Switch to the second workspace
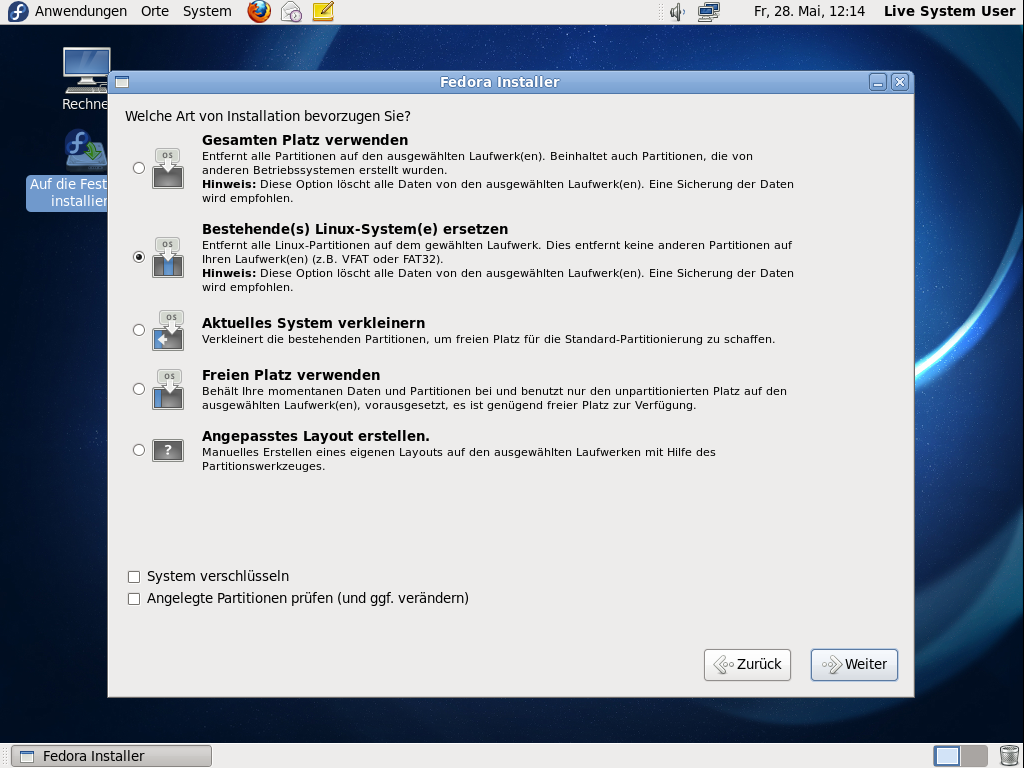This screenshot has height=768, width=1024. pos(974,756)
